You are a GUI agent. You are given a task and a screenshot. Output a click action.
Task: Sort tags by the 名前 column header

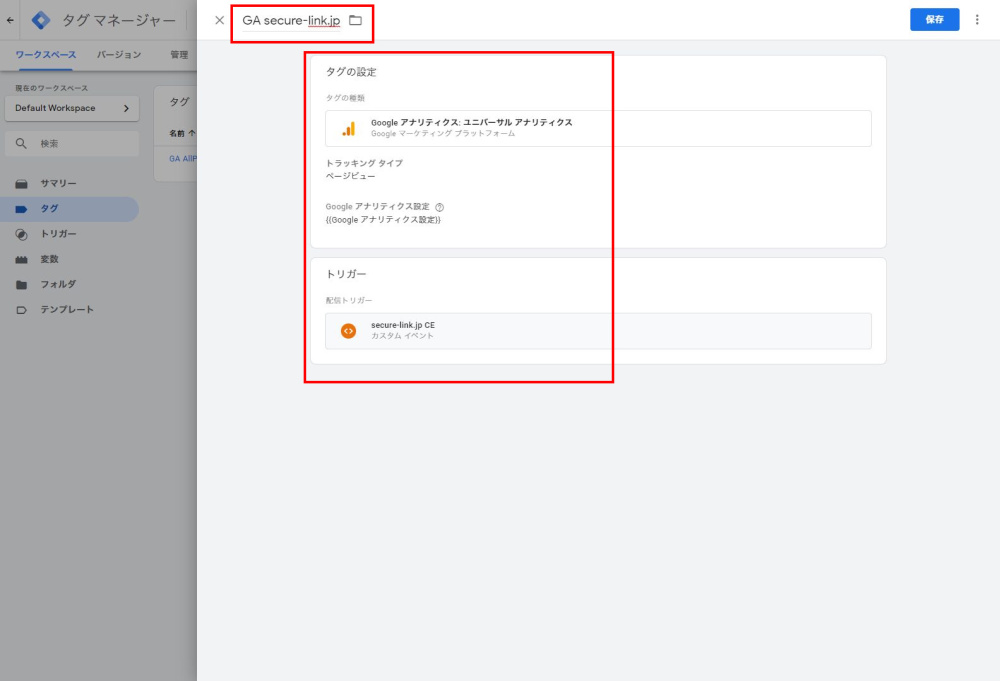(x=182, y=133)
